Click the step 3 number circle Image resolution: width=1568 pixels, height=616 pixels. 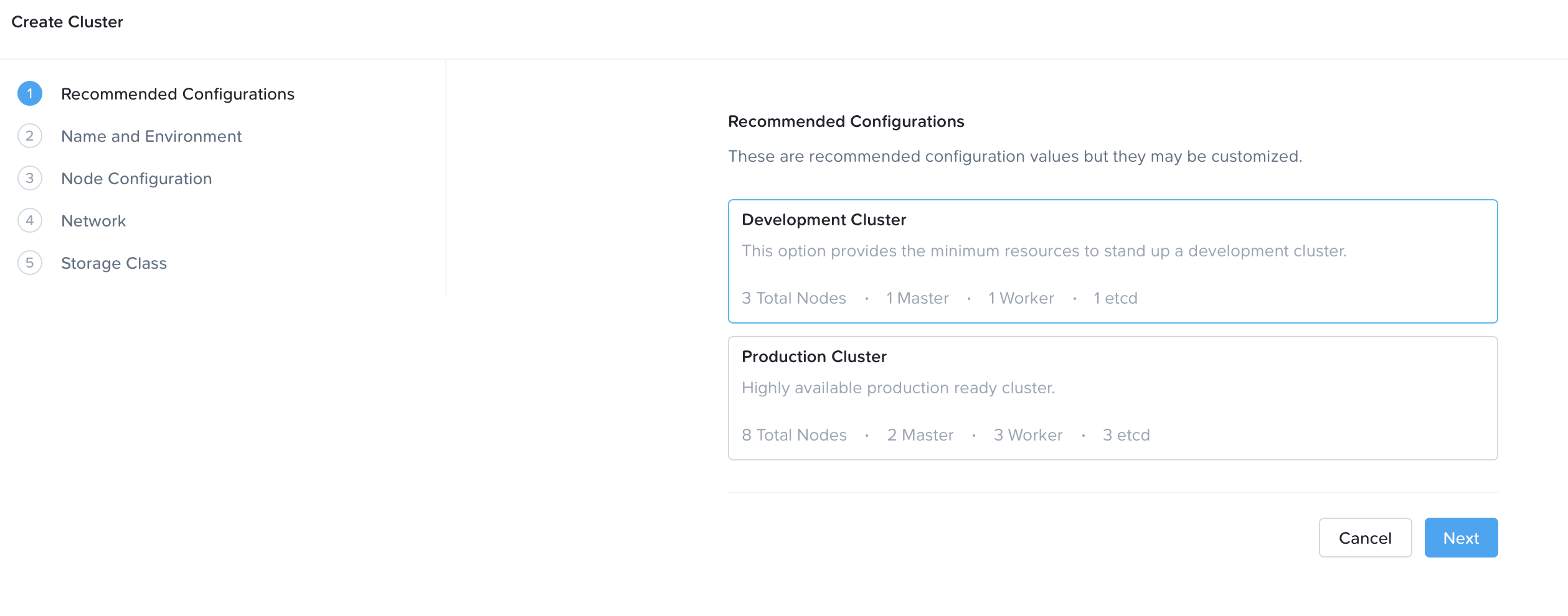pos(30,179)
